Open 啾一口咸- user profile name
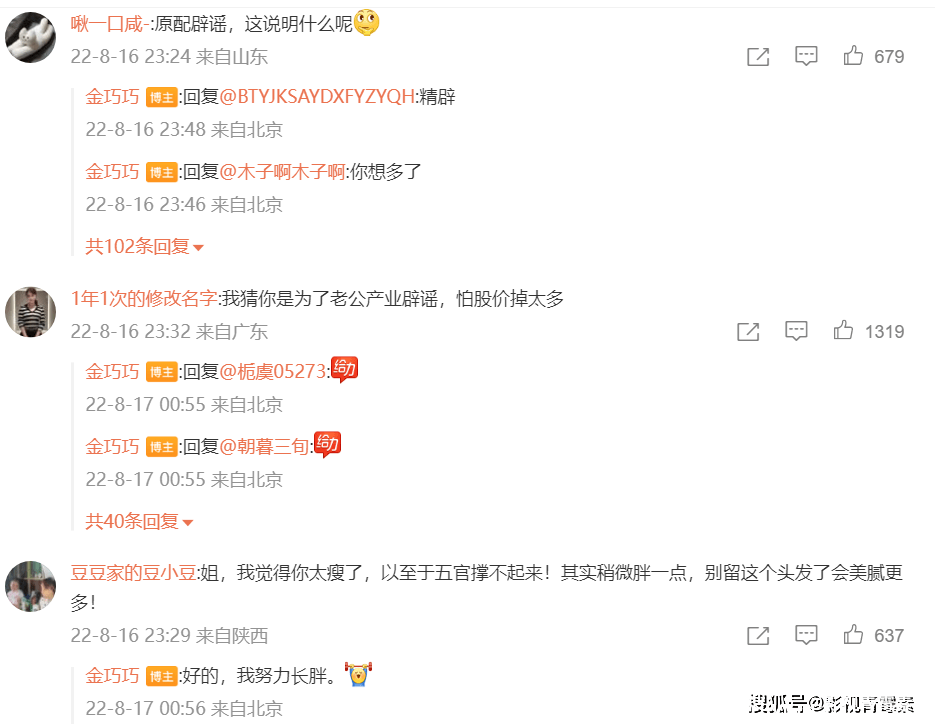 (x=110, y=24)
